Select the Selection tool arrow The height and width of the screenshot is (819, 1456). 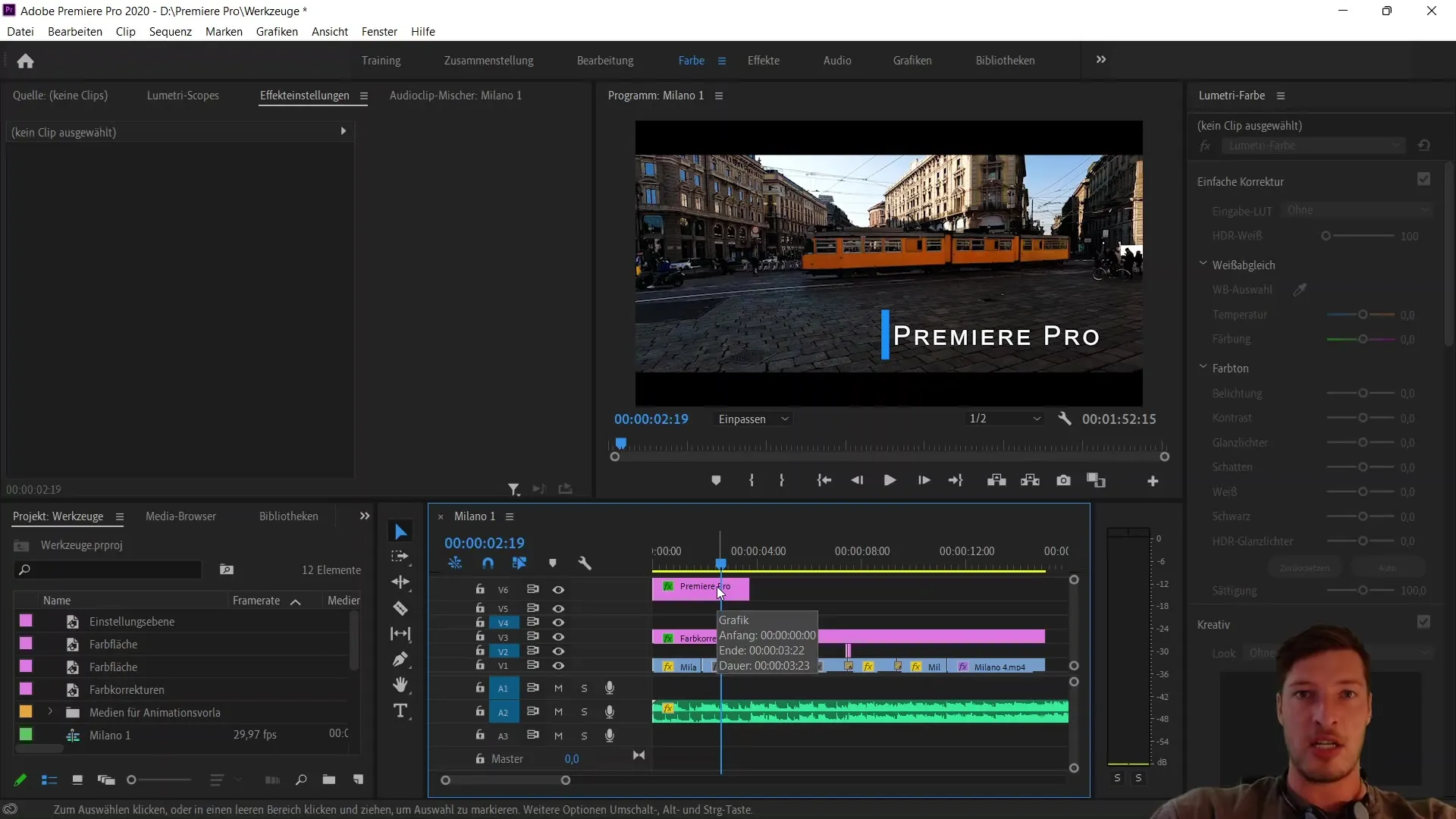[x=400, y=532]
